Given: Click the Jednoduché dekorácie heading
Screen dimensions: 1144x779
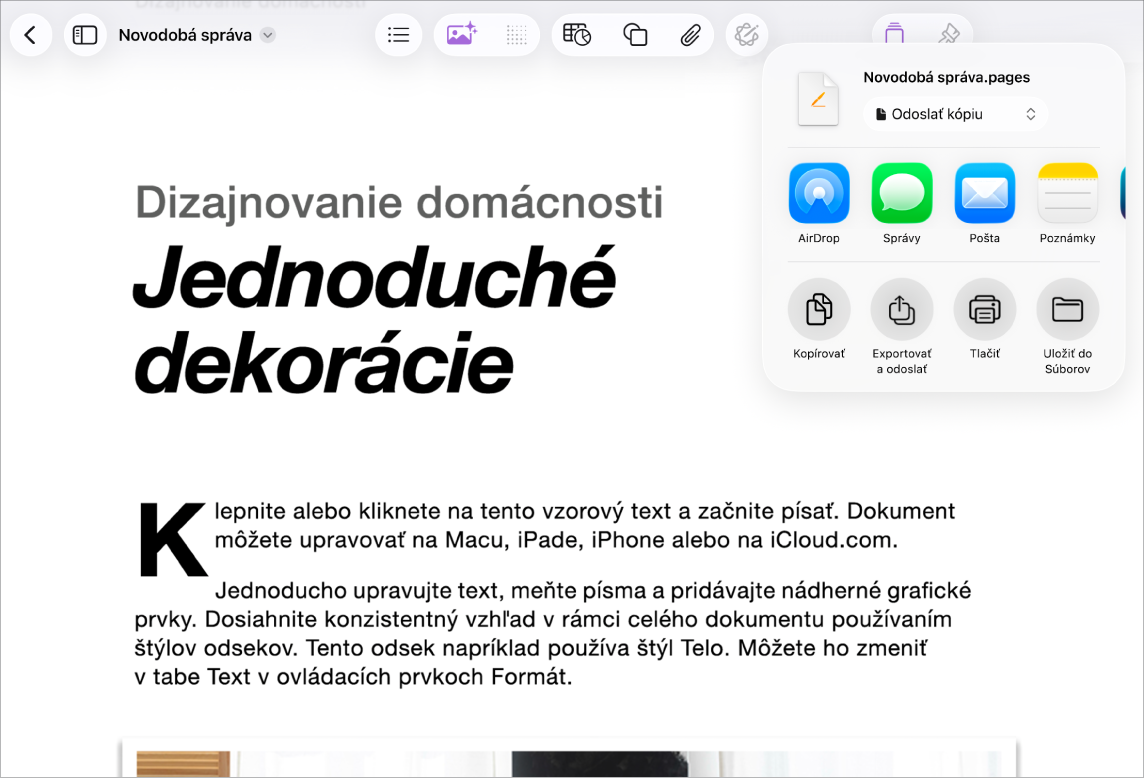Looking at the screenshot, I should pyautogui.click(x=375, y=319).
